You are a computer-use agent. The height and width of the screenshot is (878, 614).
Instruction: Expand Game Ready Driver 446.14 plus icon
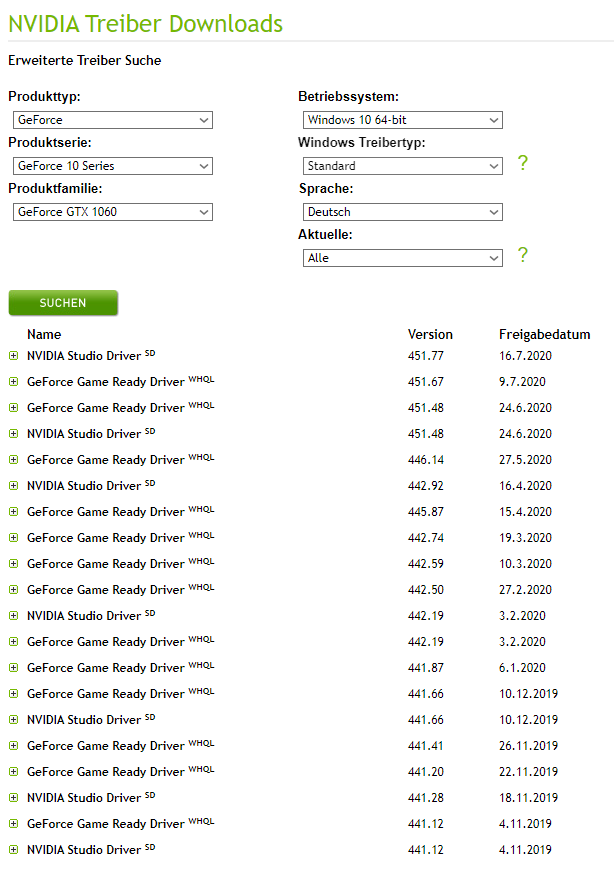[13, 460]
